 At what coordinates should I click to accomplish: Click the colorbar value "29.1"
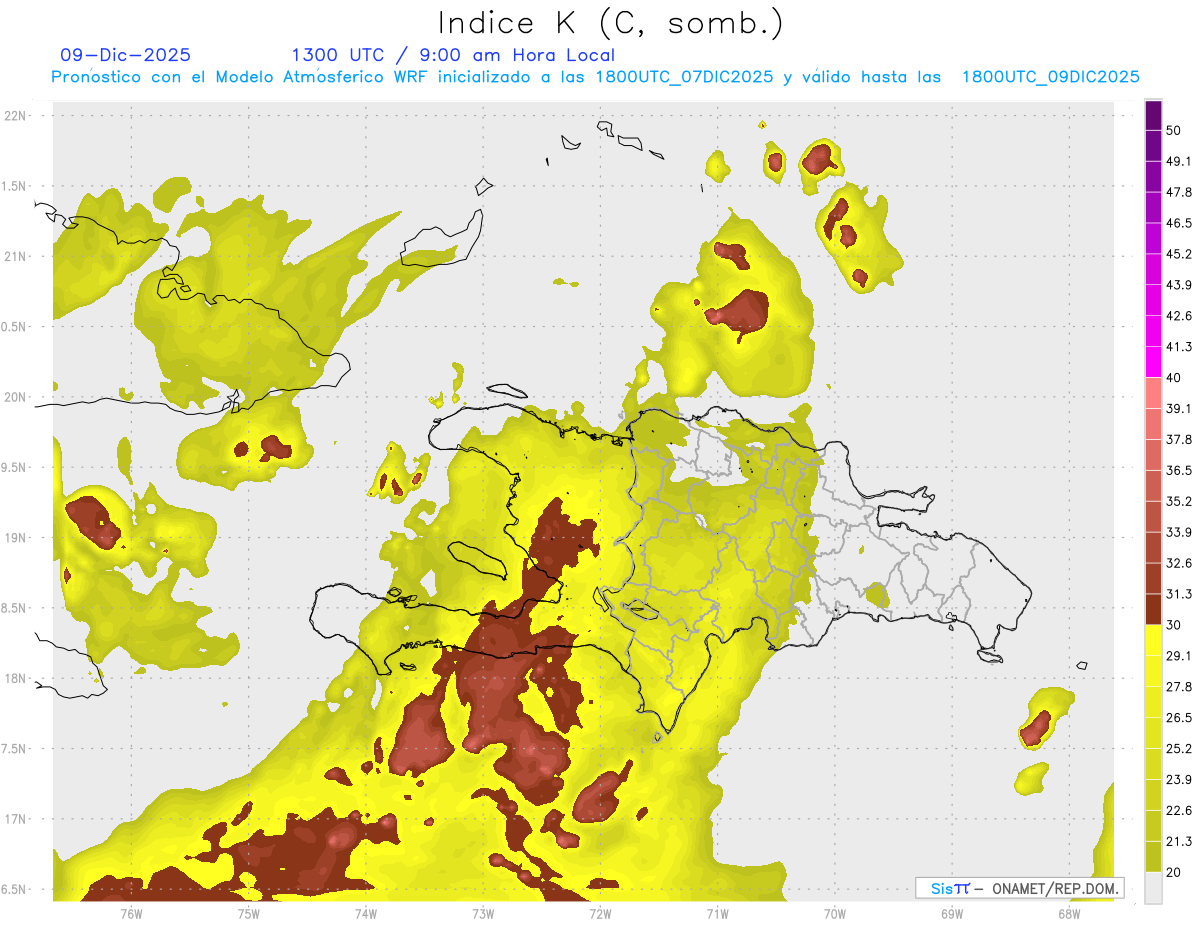[x=1179, y=656]
